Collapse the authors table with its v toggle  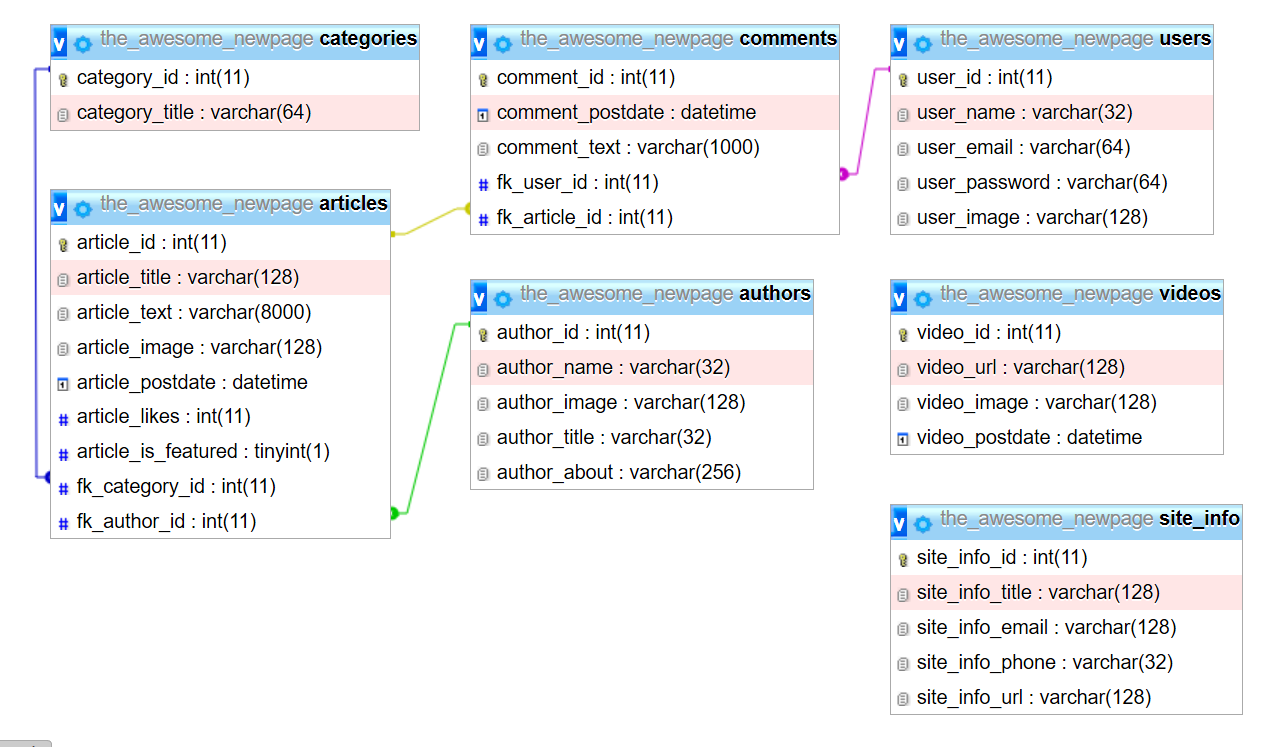479,298
